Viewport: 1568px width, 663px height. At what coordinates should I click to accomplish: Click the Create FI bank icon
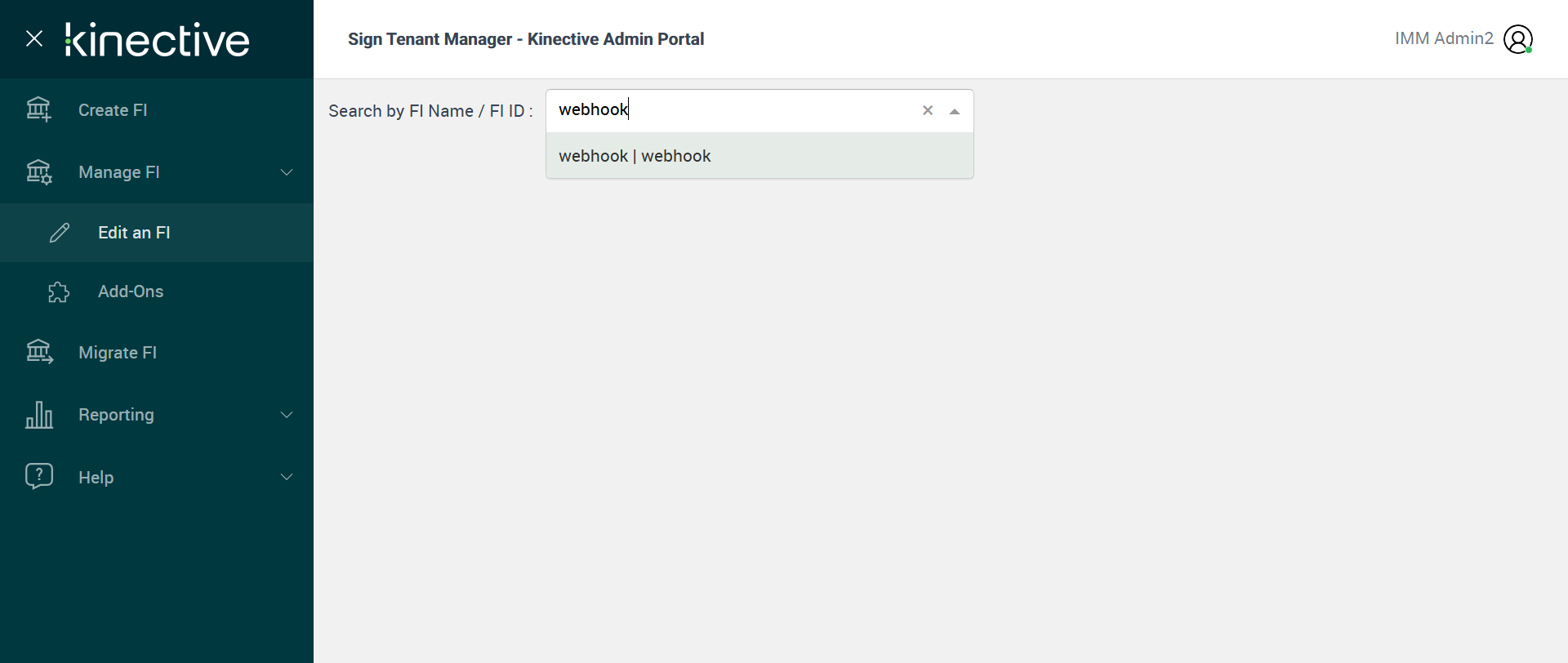point(38,109)
